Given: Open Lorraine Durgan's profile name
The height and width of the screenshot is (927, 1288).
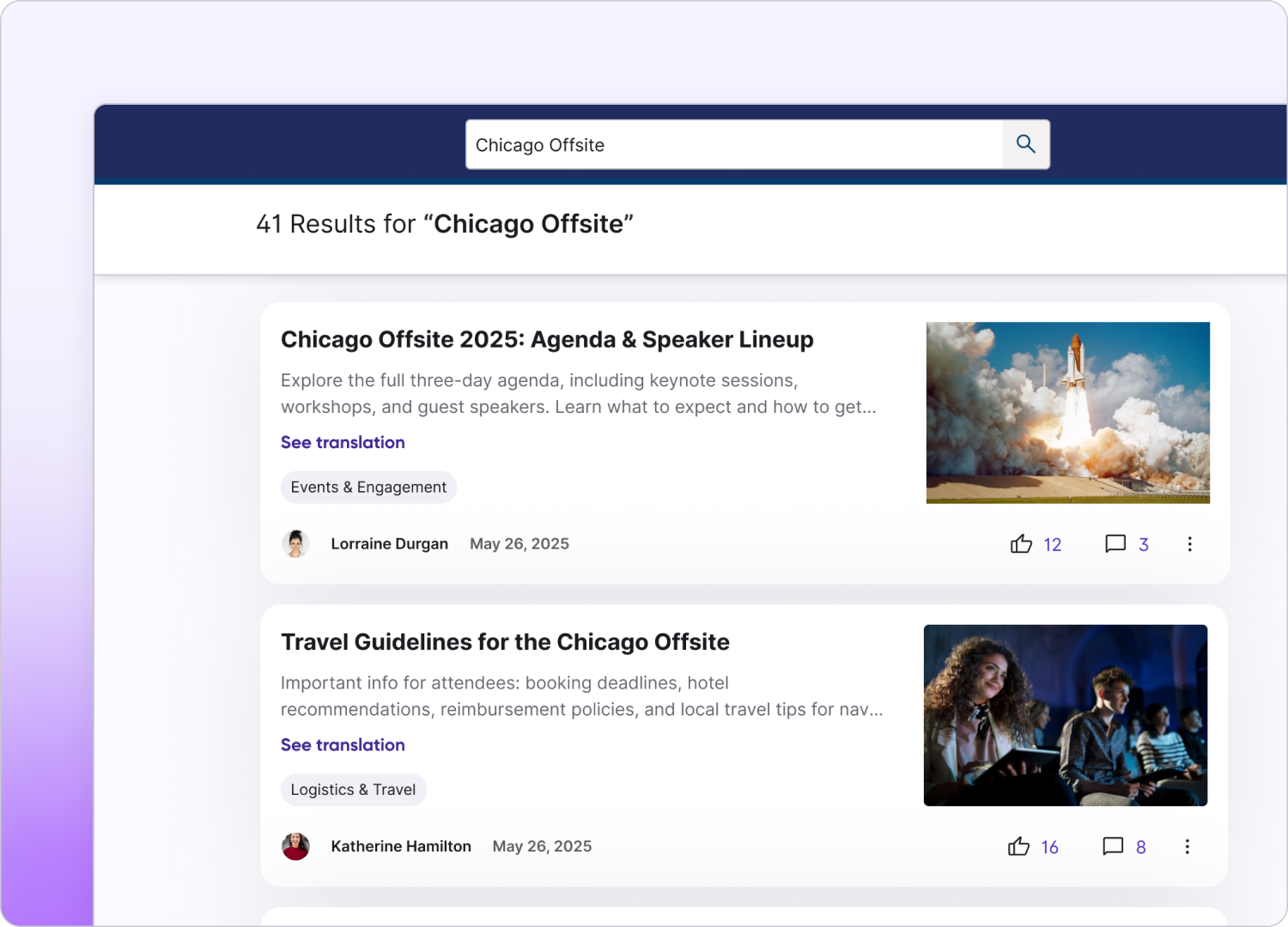Looking at the screenshot, I should [x=390, y=544].
